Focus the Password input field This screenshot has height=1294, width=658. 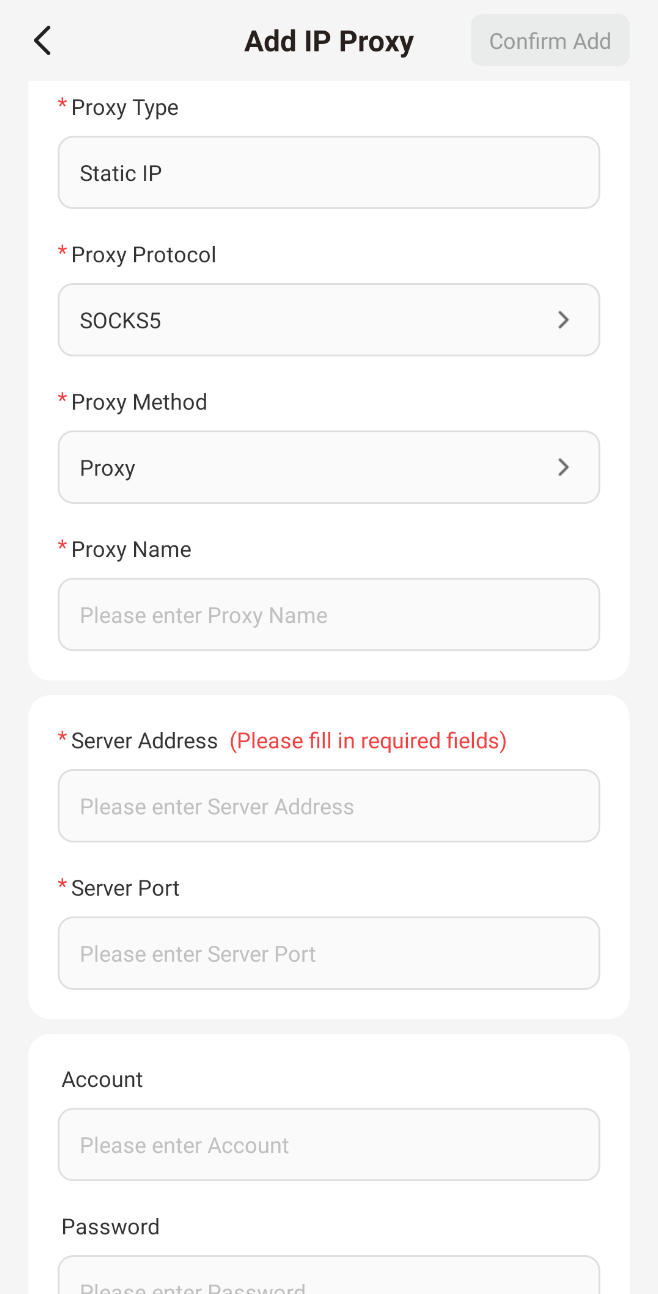tap(328, 1280)
